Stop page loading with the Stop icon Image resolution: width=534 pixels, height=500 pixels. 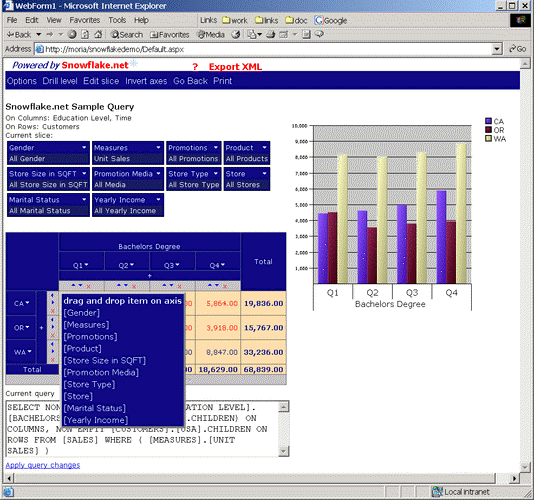(72, 34)
